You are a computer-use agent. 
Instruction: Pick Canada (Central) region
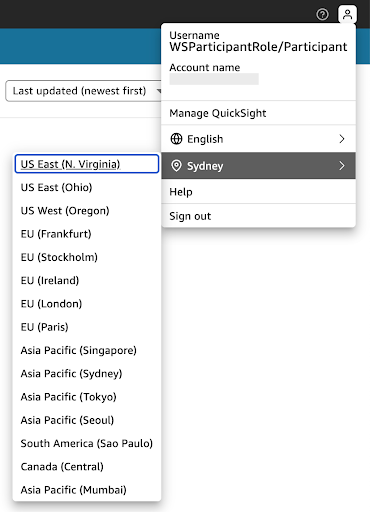click(87, 466)
